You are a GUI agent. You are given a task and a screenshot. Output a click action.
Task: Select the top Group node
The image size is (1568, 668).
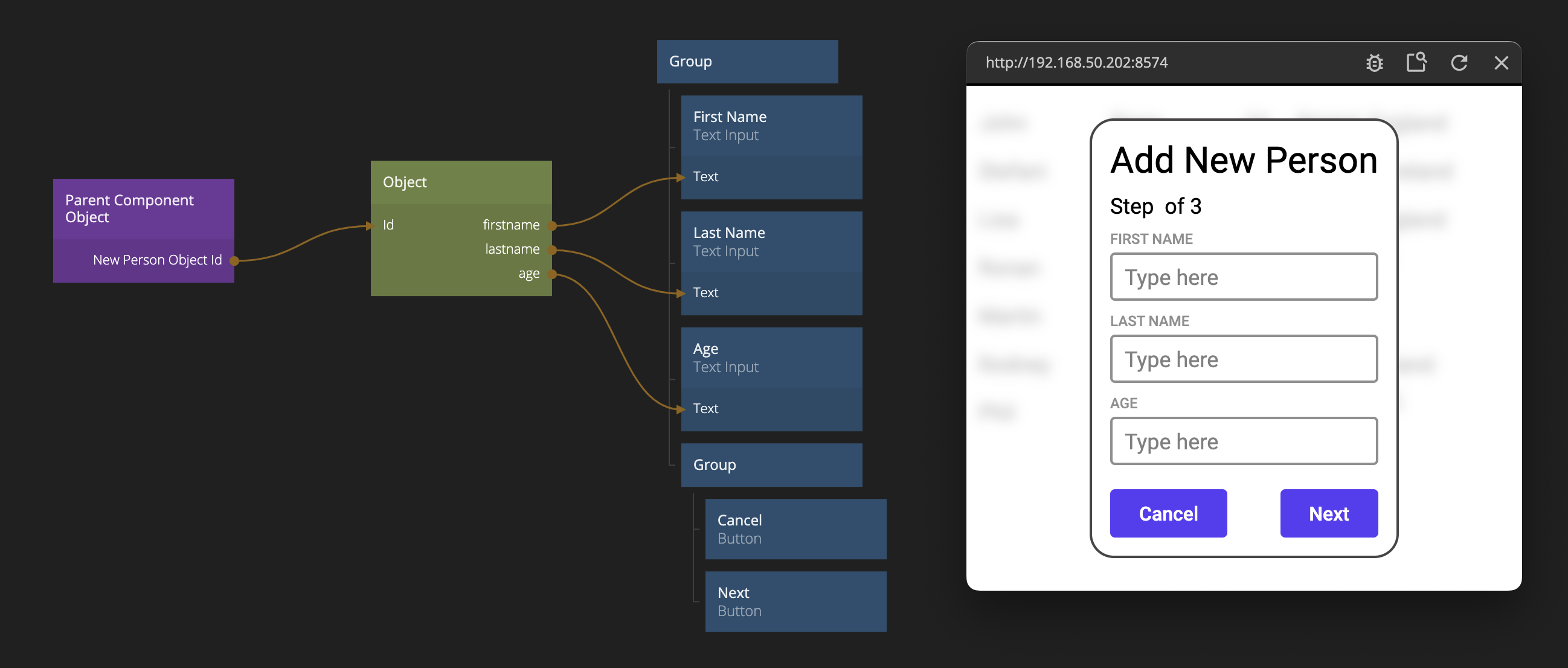point(747,62)
